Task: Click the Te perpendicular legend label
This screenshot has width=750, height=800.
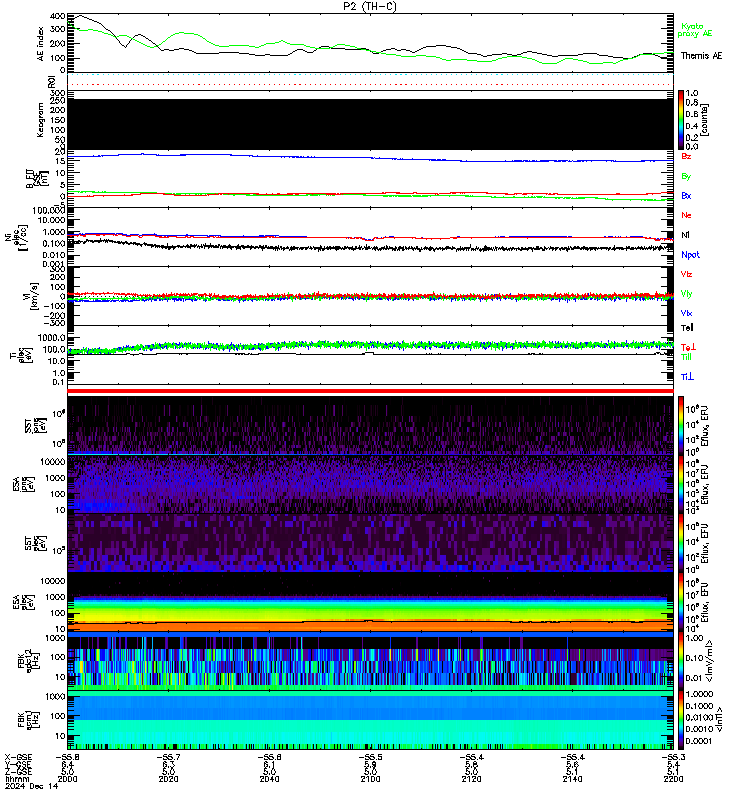Action: pos(688,346)
